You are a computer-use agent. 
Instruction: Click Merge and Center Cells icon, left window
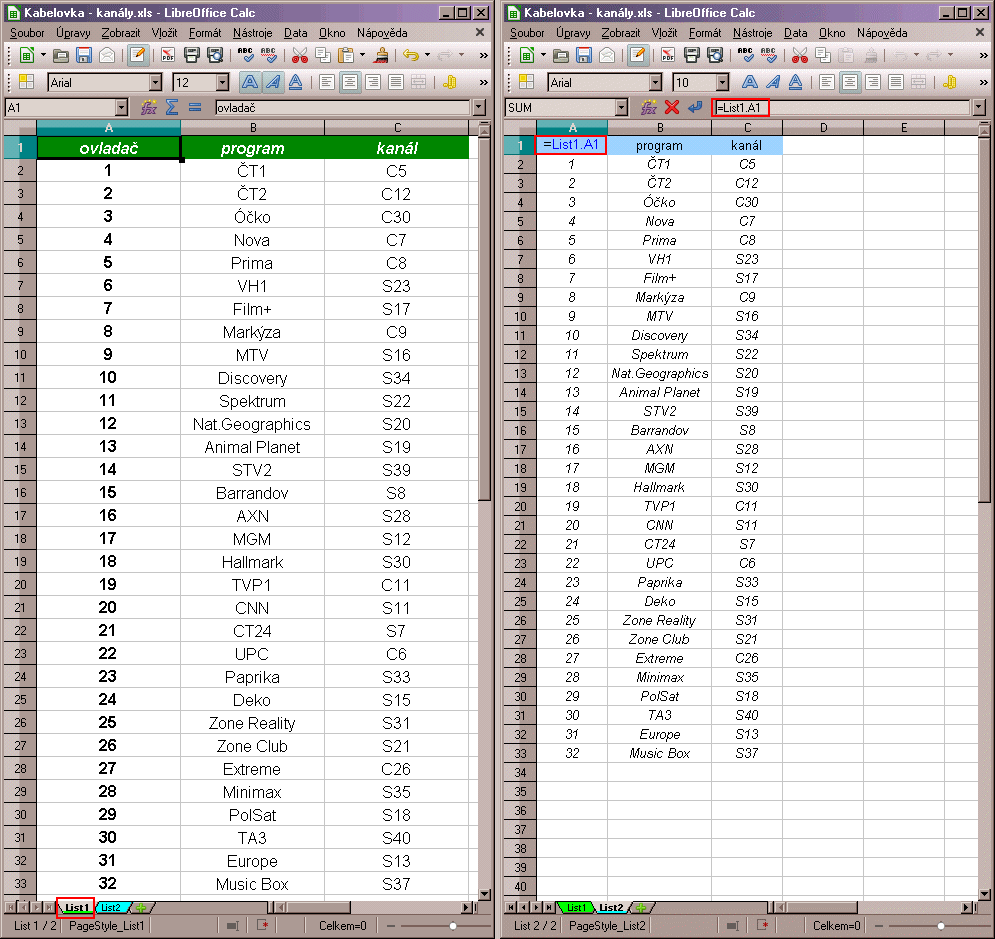pos(418,82)
